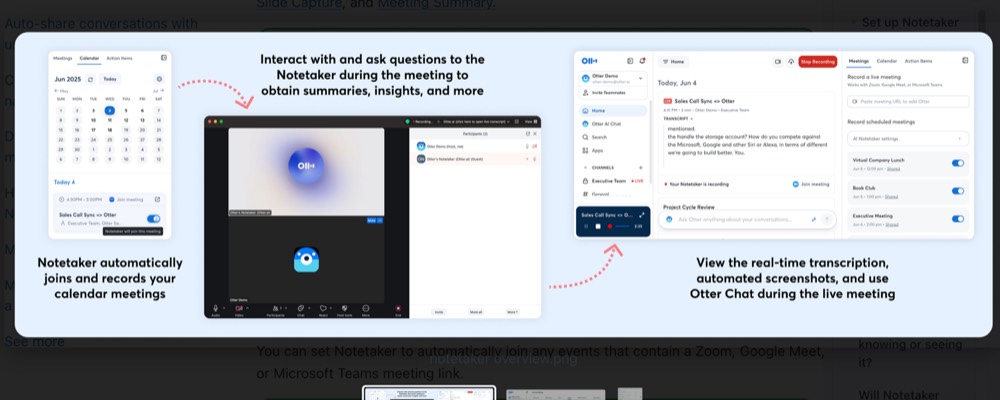Viewport: 1000px width, 400px height.
Task: Open calendar settings gear in calendar card
Action: 159,79
